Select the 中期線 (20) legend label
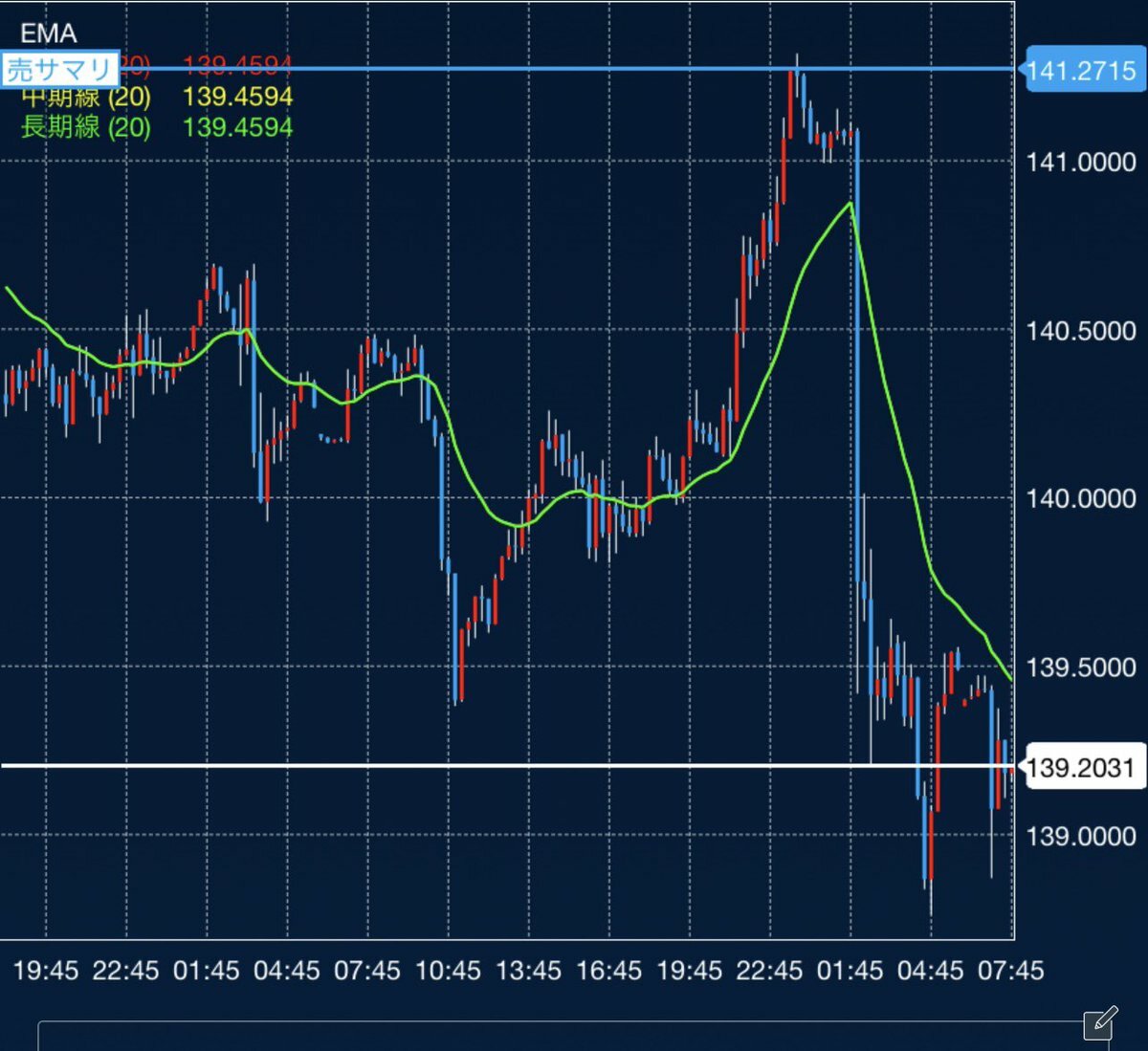Screen dimensions: 1148x1051 pyautogui.click(x=86, y=97)
